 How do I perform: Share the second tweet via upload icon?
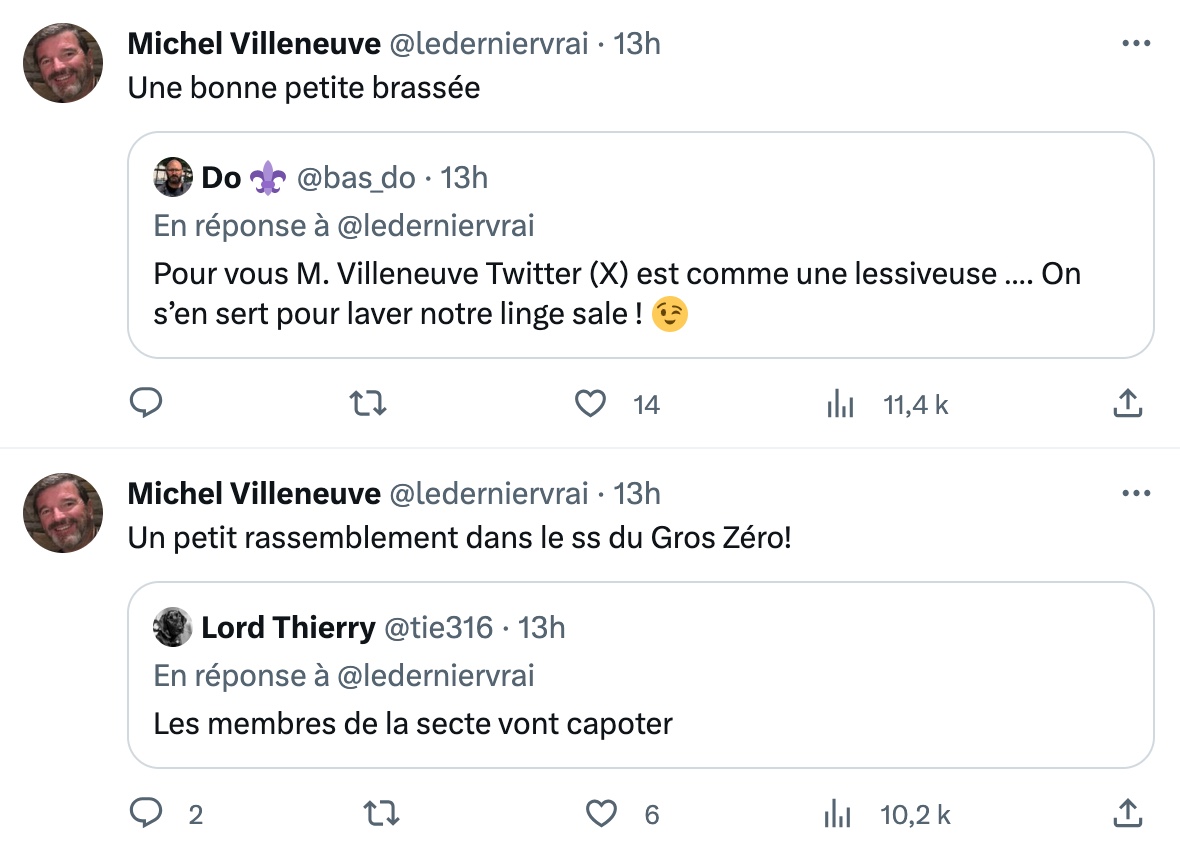[x=1127, y=813]
